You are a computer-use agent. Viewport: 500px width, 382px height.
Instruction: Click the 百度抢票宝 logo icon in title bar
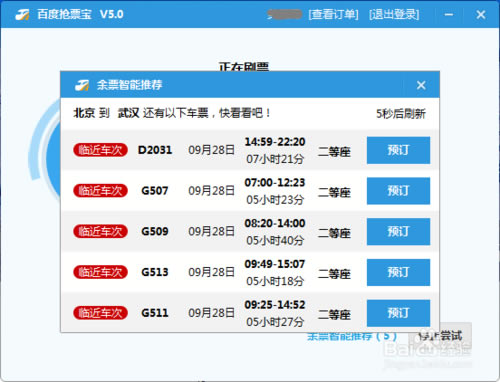22,15
